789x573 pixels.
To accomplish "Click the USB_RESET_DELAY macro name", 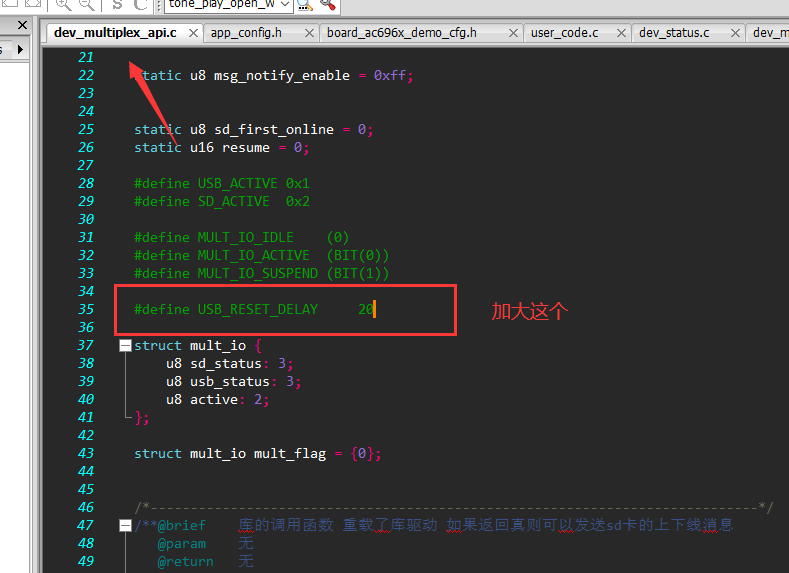I will click(258, 309).
